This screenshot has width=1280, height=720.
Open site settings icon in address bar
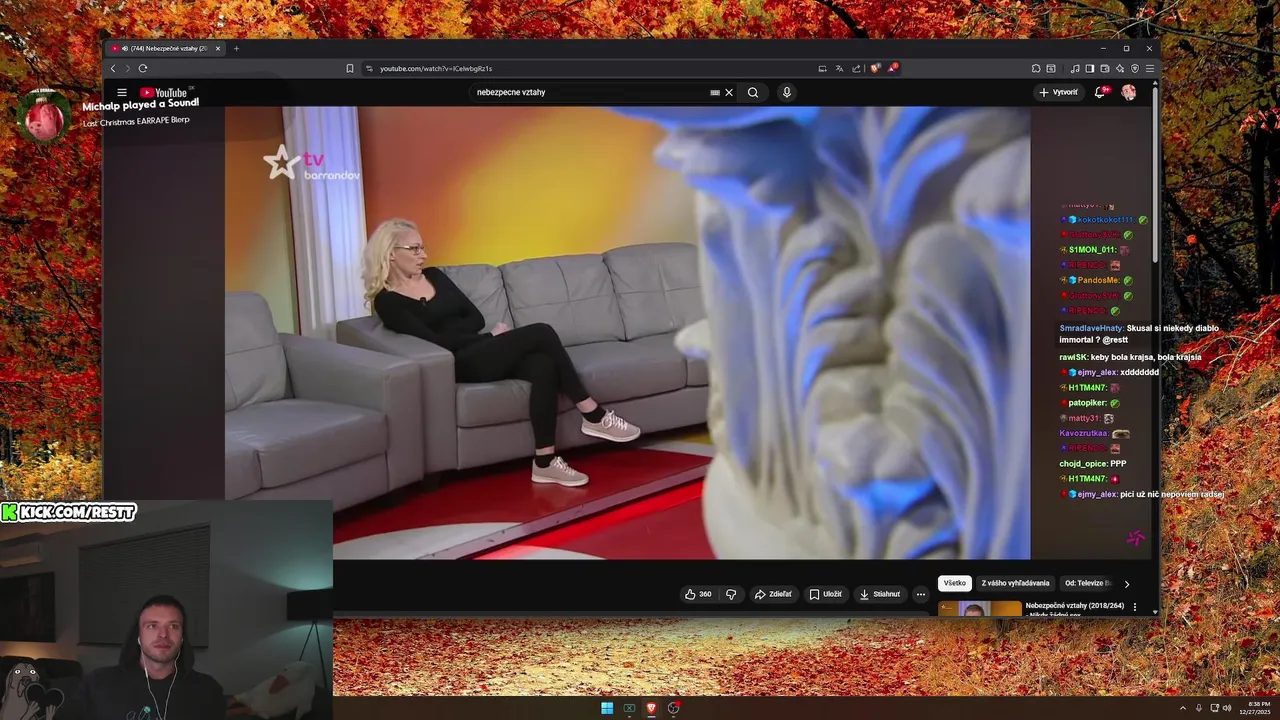point(369,68)
